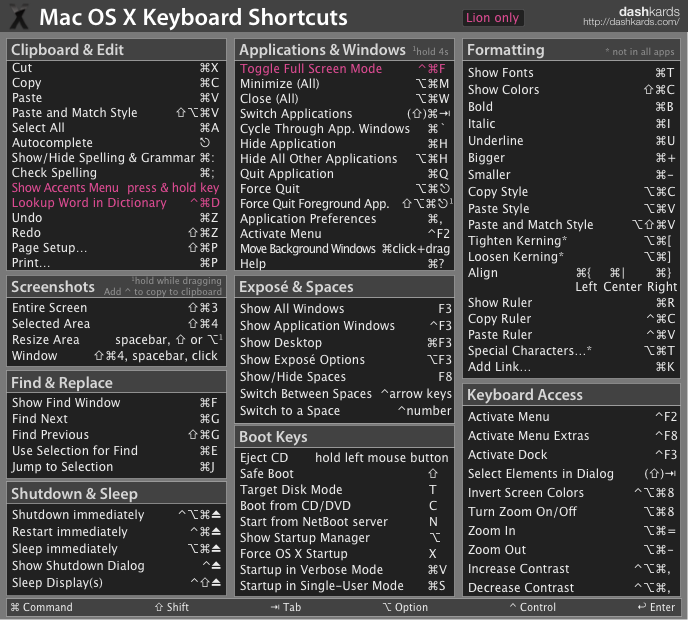Click the 'Add Link…' row
The image size is (688, 620).
point(572,367)
